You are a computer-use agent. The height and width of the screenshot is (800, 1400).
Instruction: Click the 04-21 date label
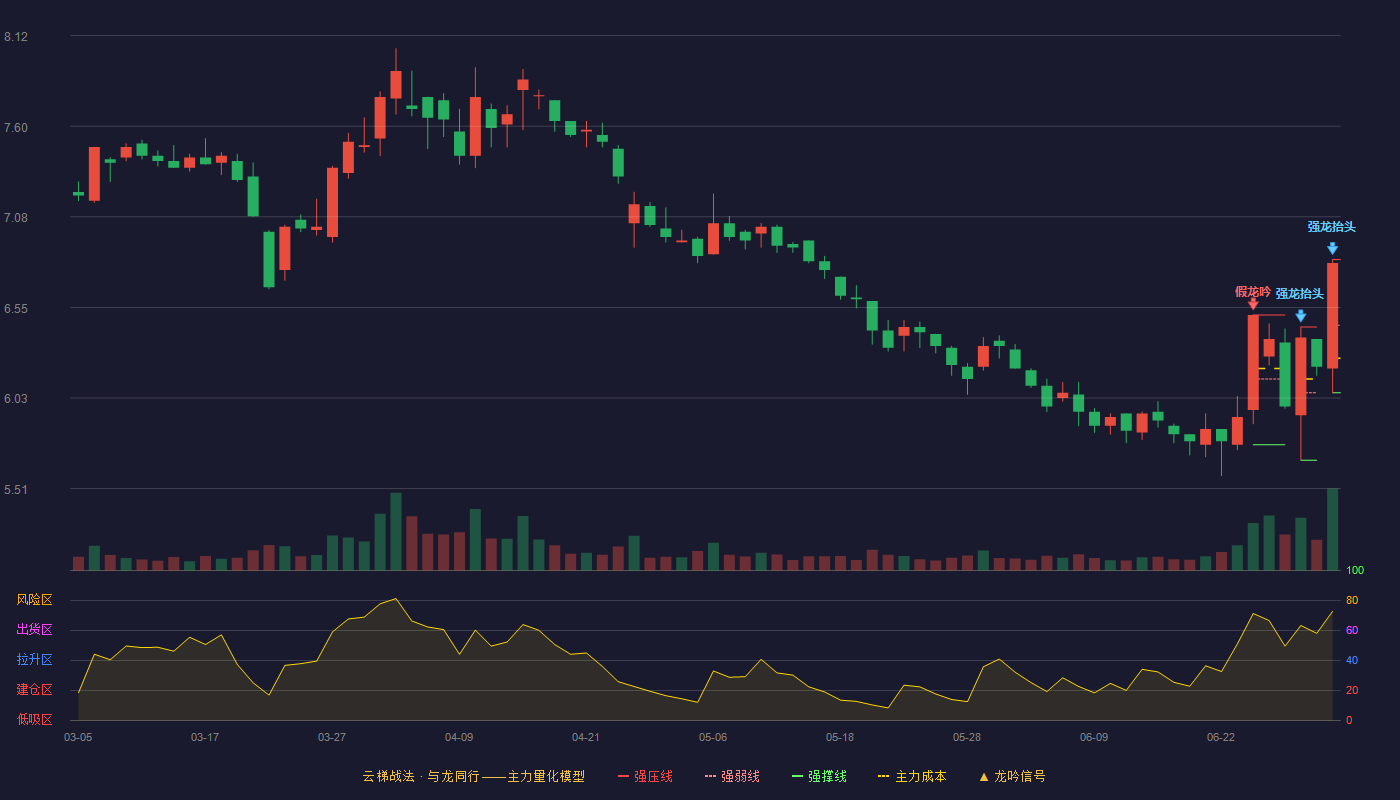pos(586,737)
